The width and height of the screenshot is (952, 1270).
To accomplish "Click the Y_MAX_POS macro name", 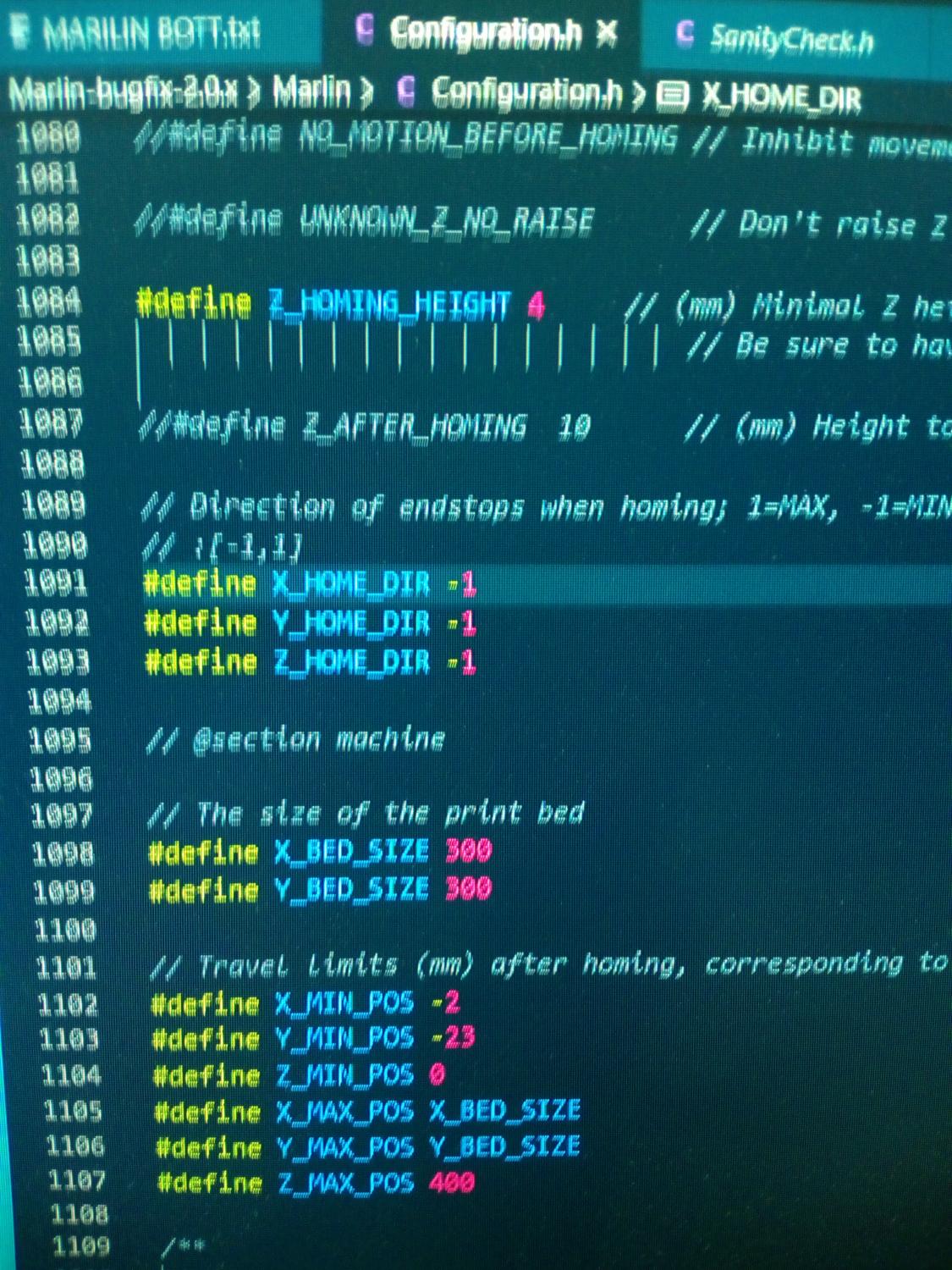I will tap(347, 1147).
